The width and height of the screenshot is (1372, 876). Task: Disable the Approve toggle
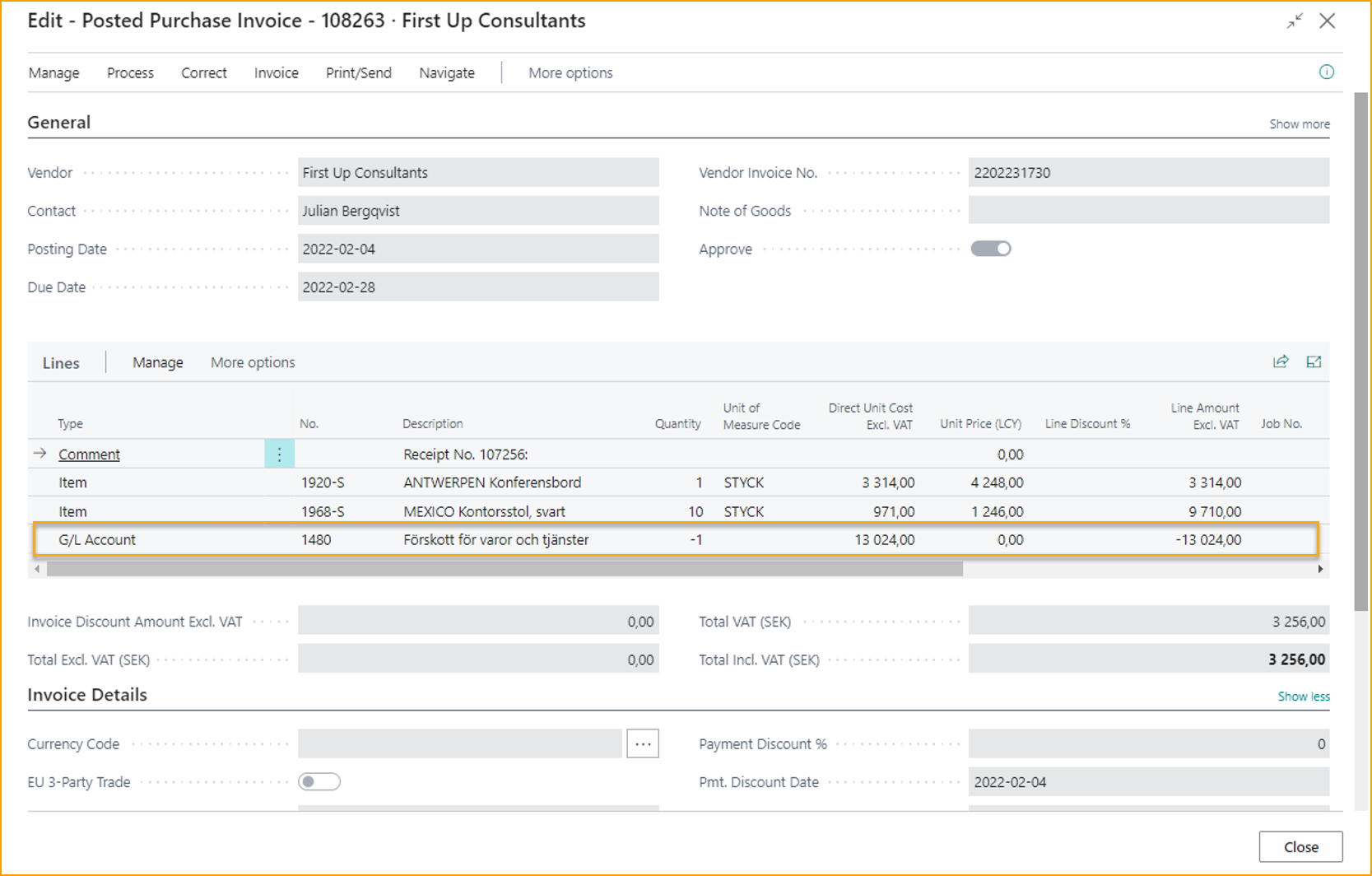[991, 248]
